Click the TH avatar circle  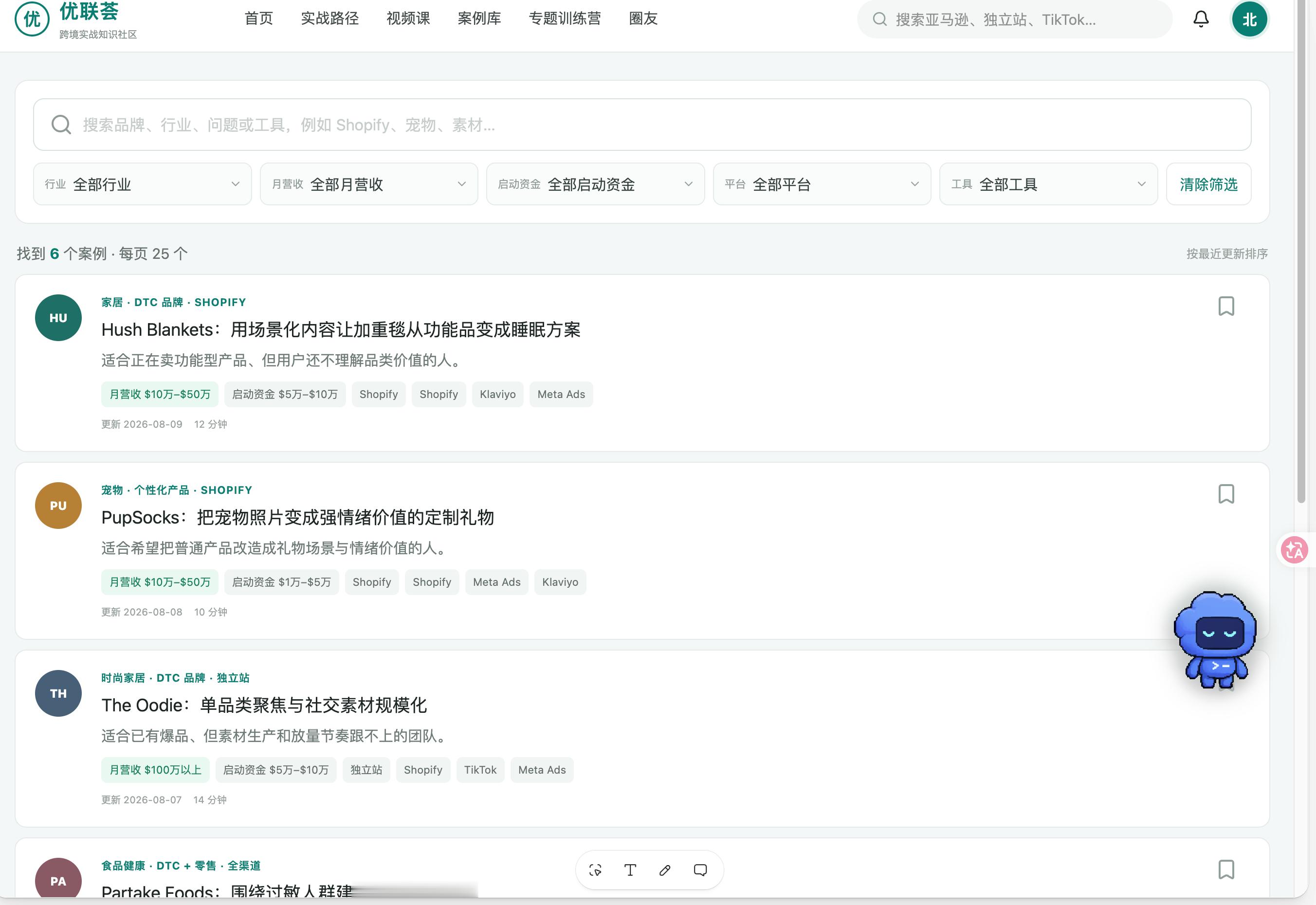point(58,693)
